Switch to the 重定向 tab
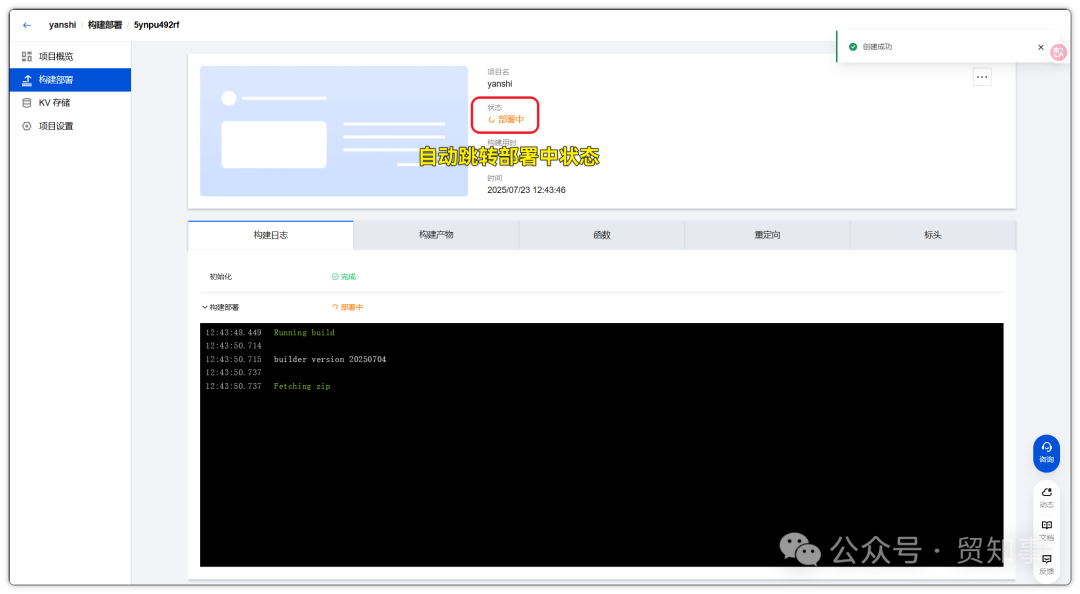The height and width of the screenshot is (594, 1080). (767, 235)
